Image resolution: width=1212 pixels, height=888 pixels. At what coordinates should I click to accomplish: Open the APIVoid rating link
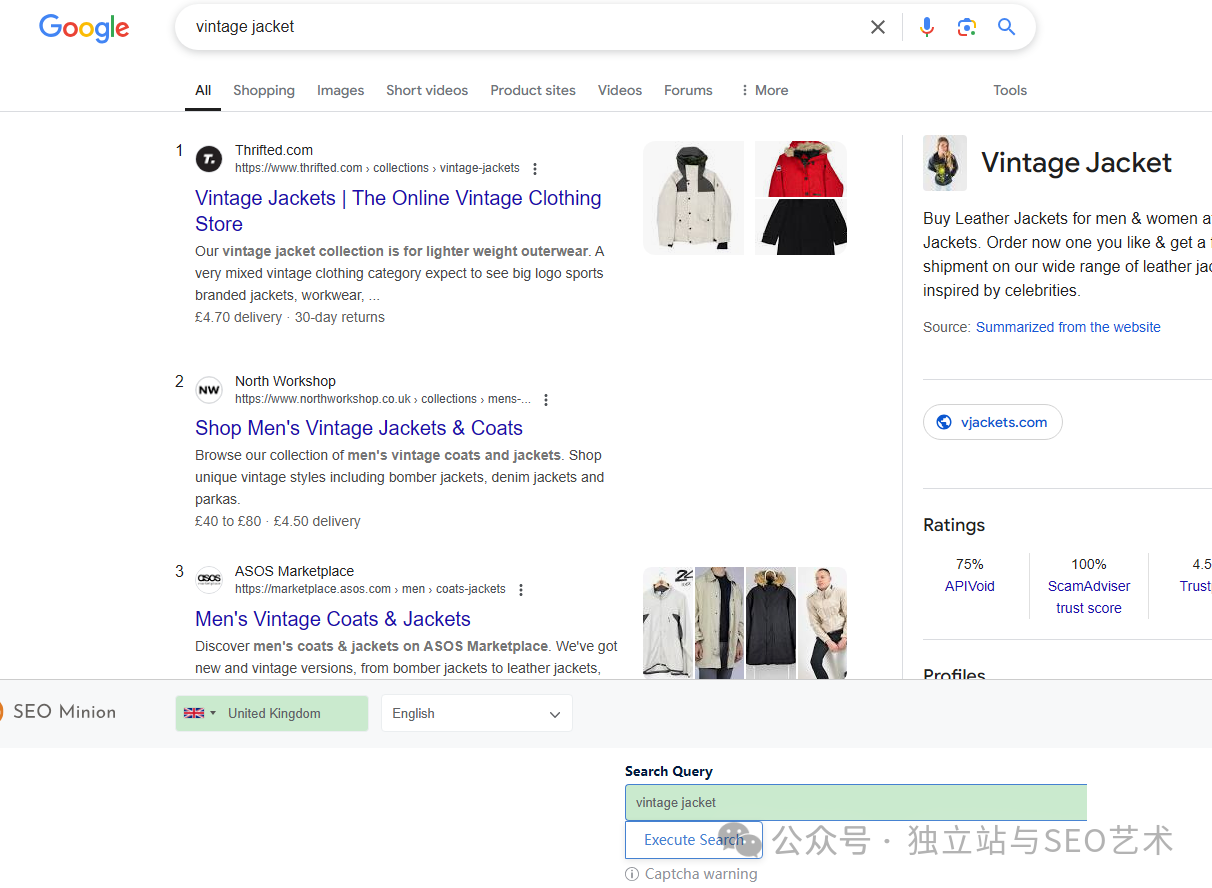tap(970, 586)
